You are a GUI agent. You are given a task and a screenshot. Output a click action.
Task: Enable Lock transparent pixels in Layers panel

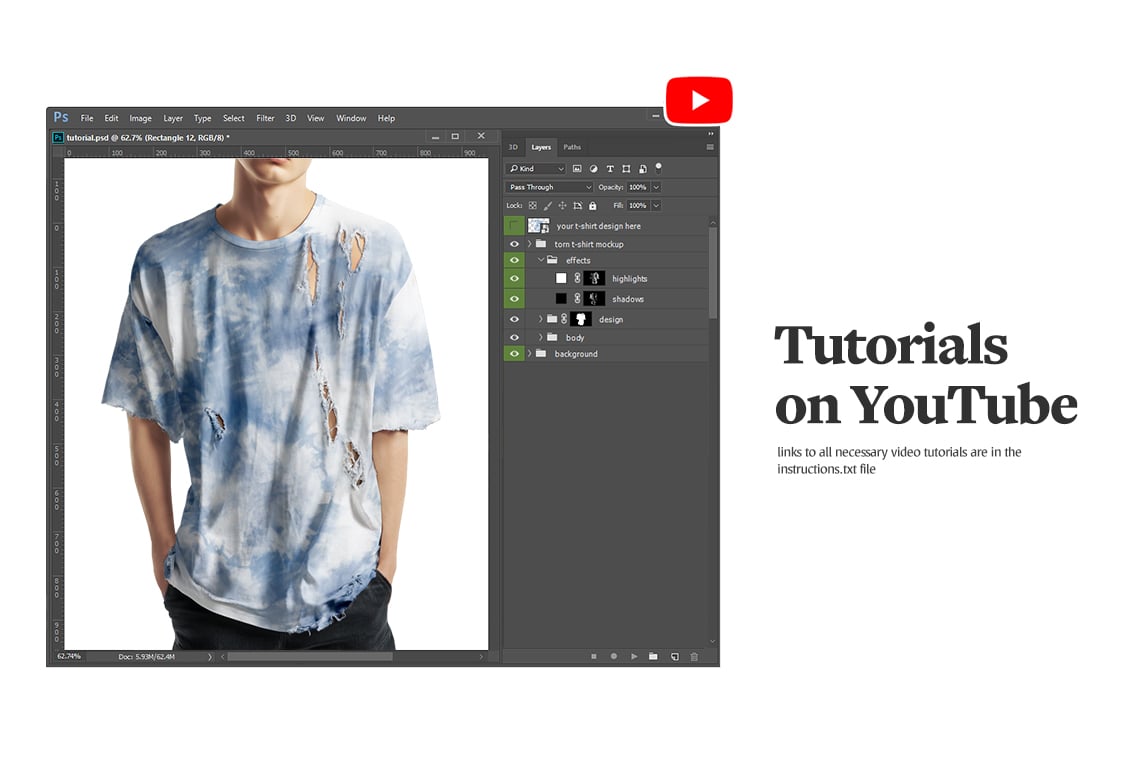tap(532, 205)
